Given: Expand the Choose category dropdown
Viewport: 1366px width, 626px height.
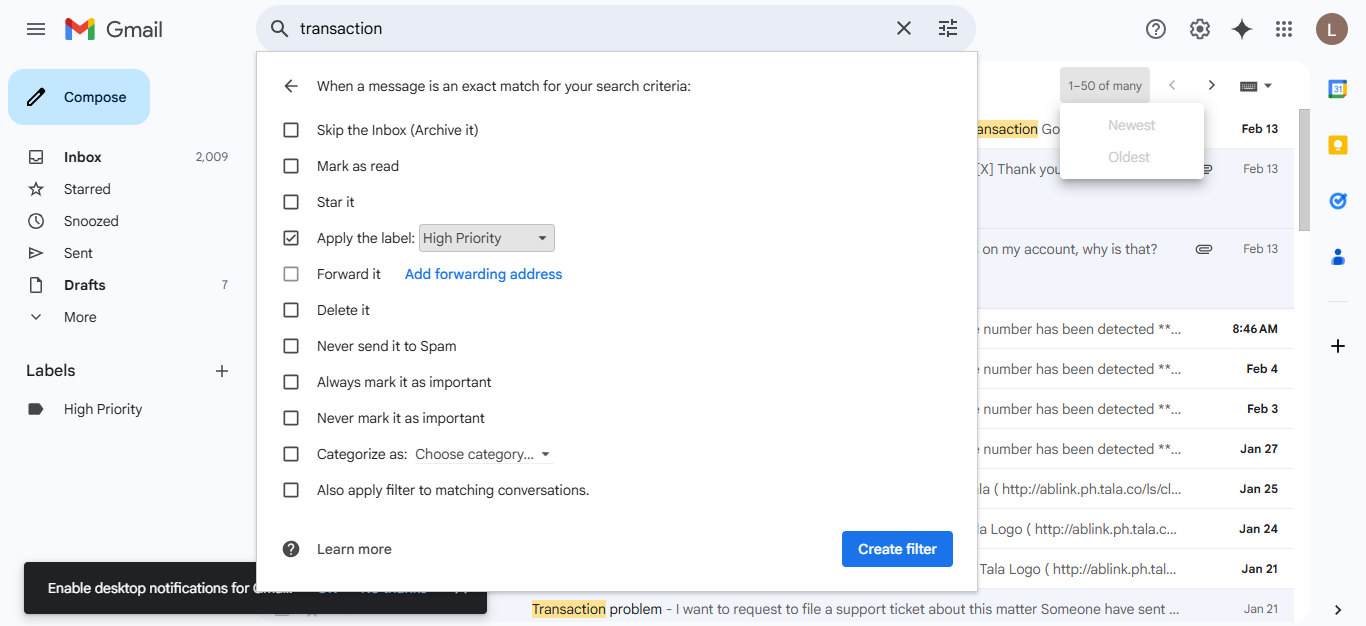Looking at the screenshot, I should [x=483, y=454].
